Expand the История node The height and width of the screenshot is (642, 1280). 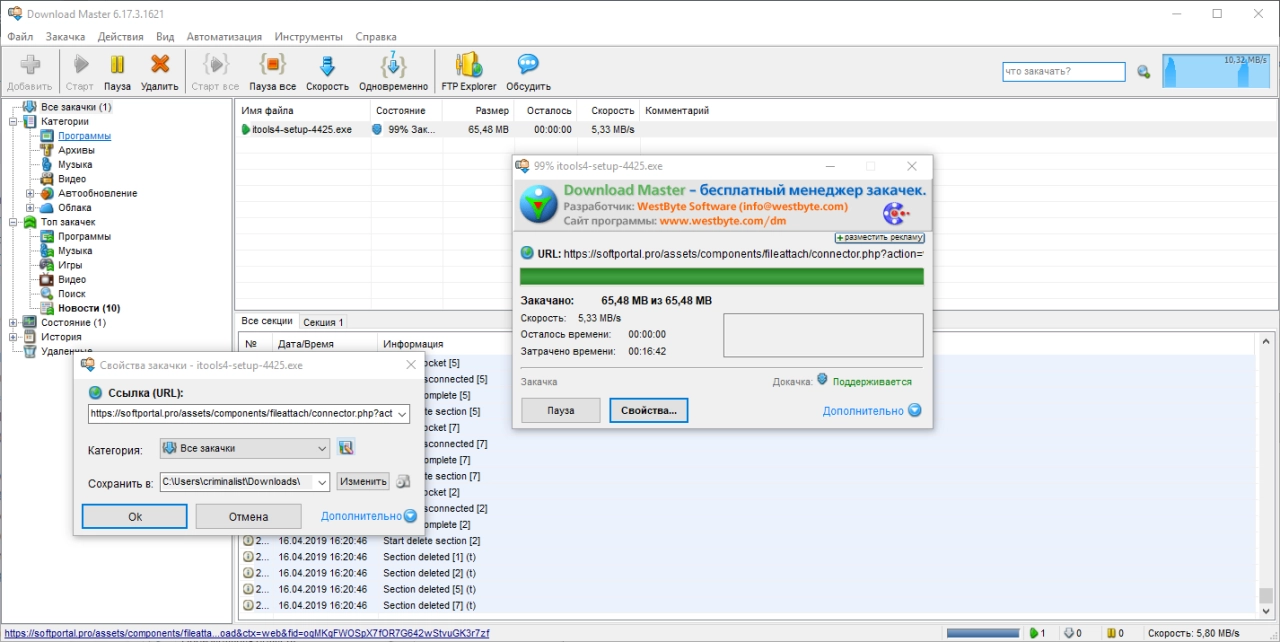pos(14,337)
